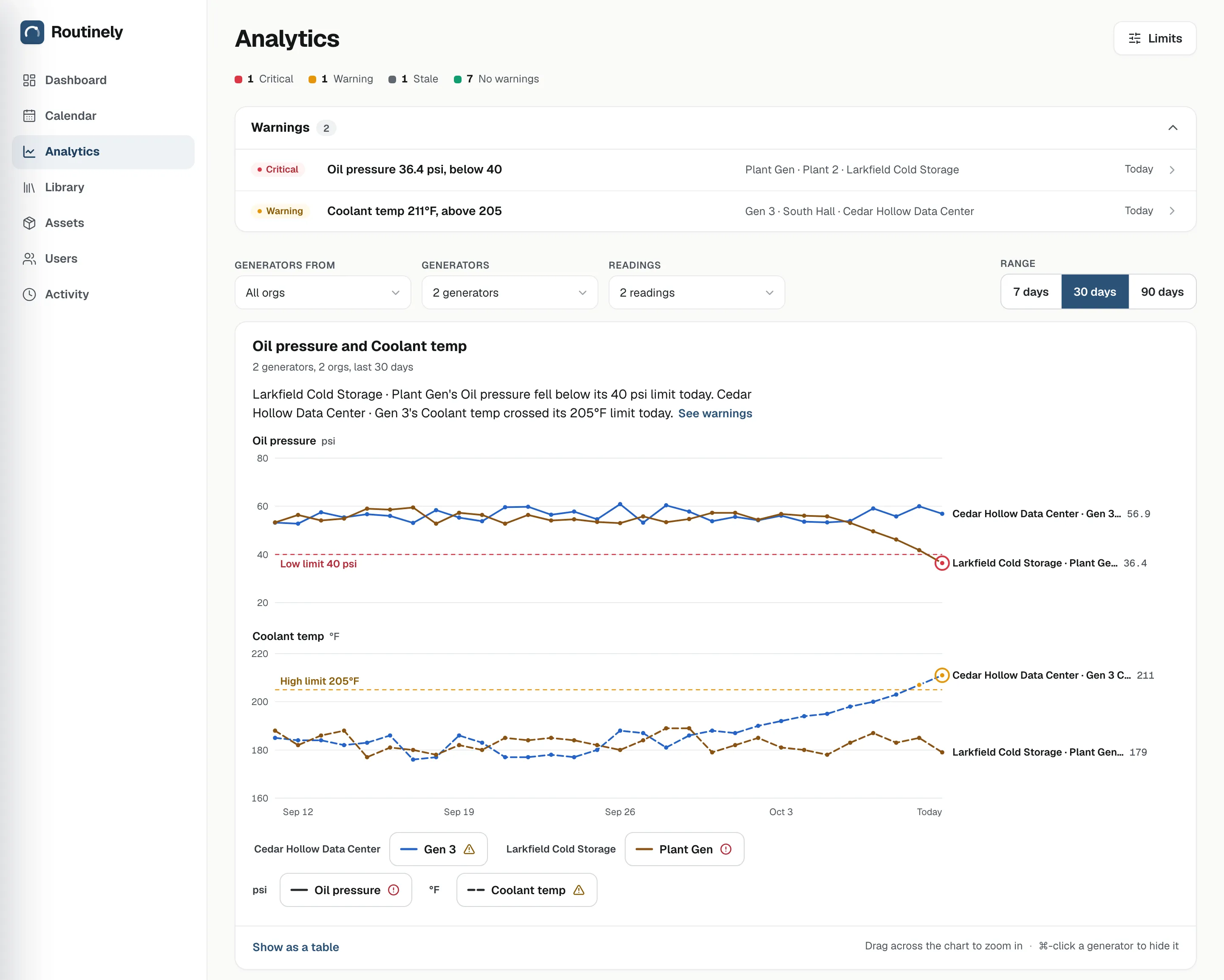The height and width of the screenshot is (980, 1224).
Task: Click the sliders icon on Limits button
Action: pyautogui.click(x=1134, y=39)
